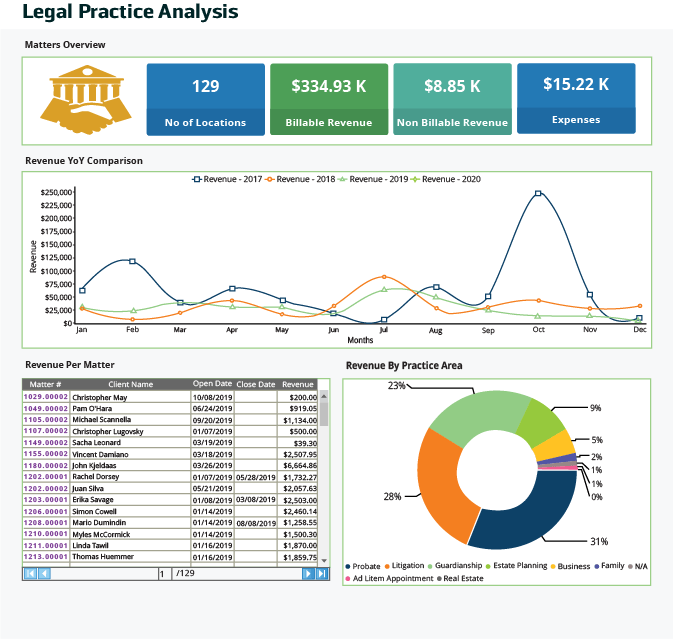Select the No of Locations card
Screen dimensions: 673x639
tap(205, 99)
